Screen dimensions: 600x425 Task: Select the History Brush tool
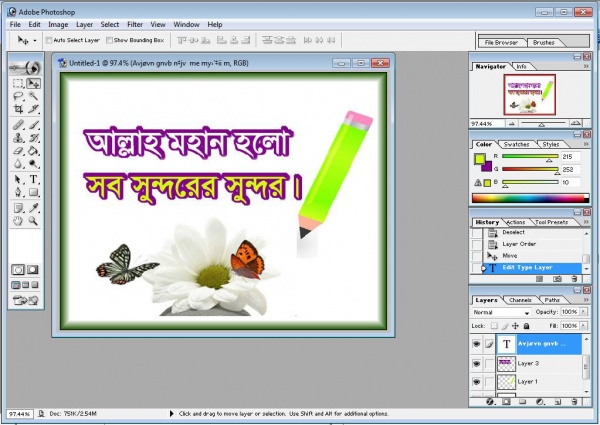pyautogui.click(x=34, y=138)
